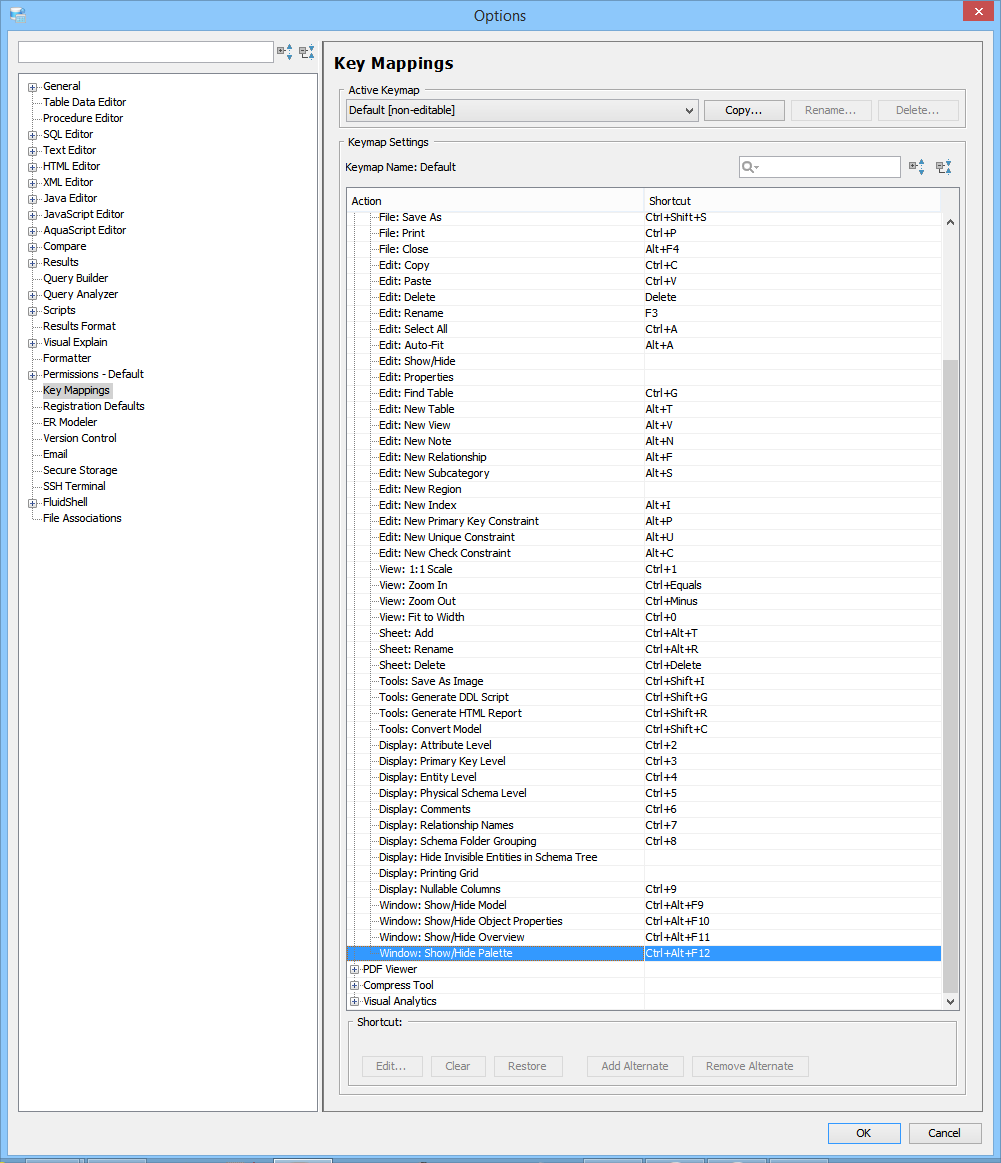The width and height of the screenshot is (1001, 1163).
Task: Select SSH Terminal in tree
Action: 74,487
